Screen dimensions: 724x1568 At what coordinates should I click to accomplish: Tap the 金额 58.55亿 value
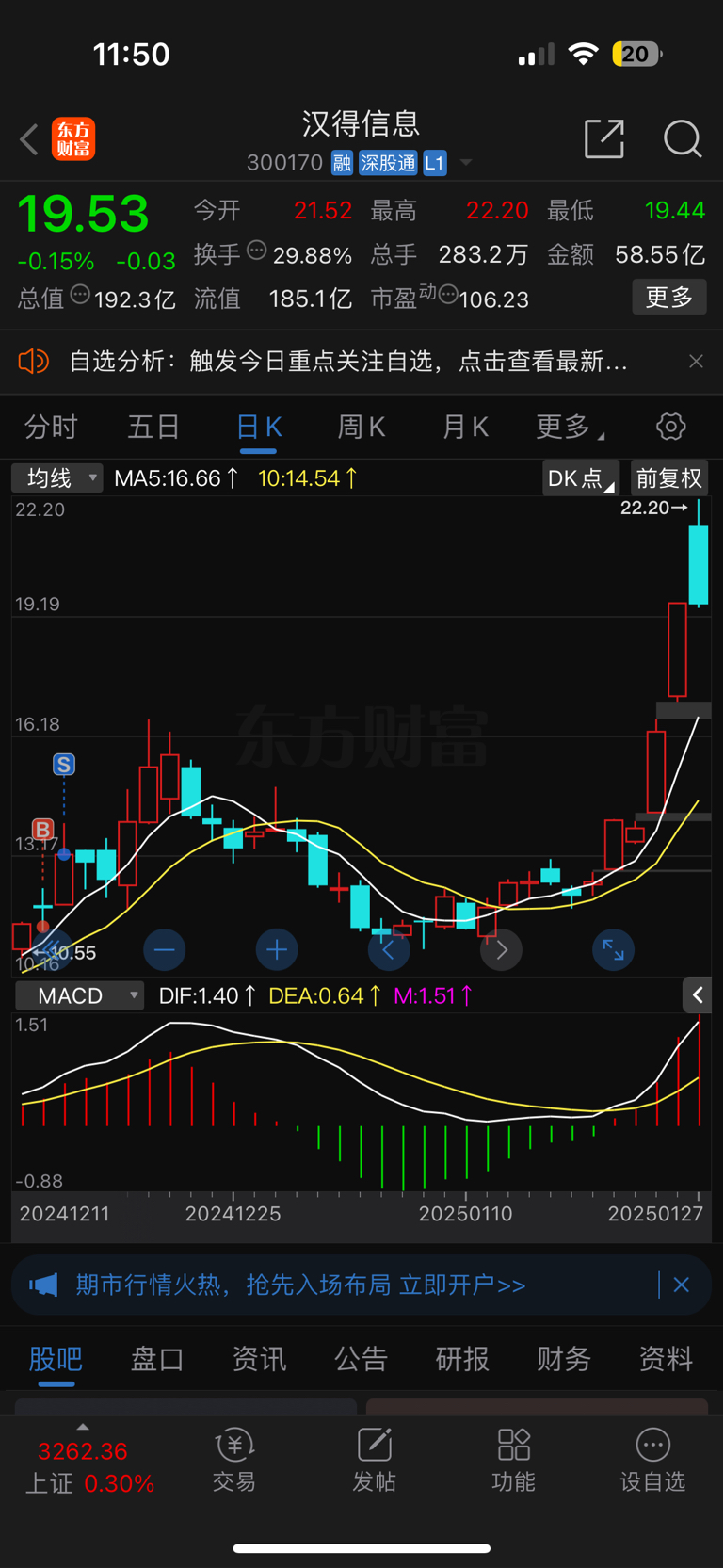tap(659, 254)
